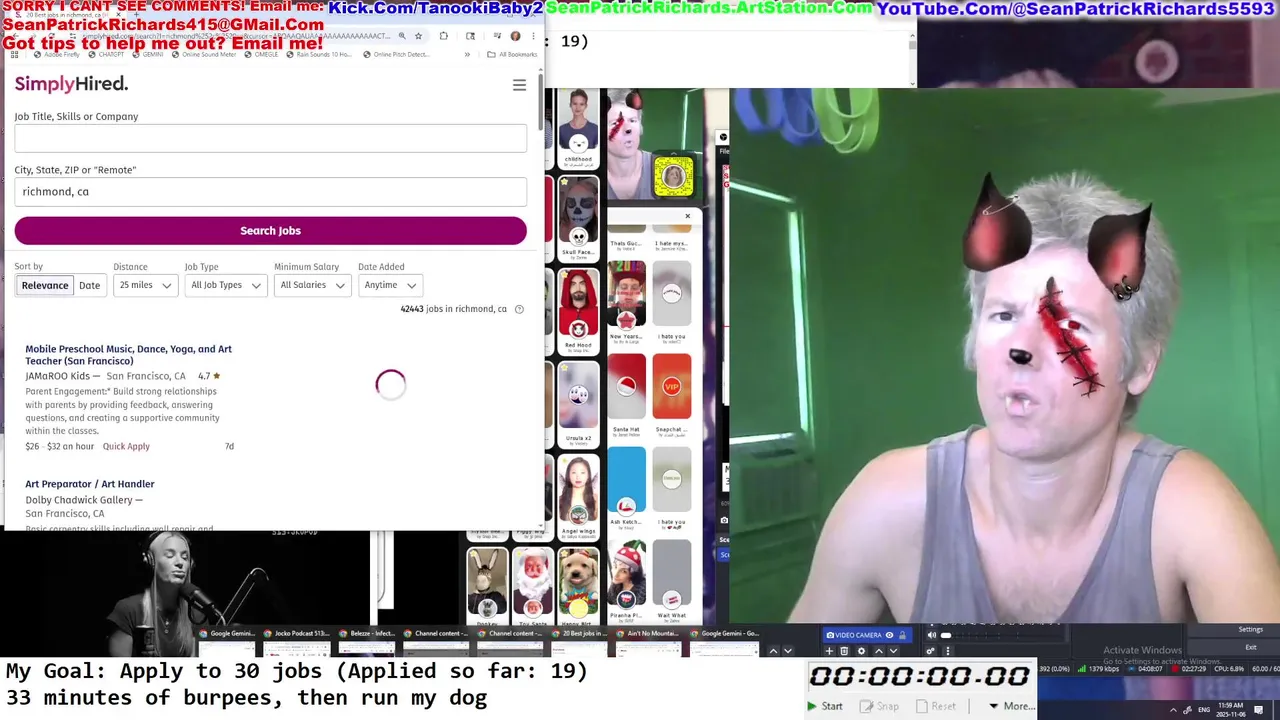Close the lens panel with the X
The image size is (1280, 720).
click(687, 216)
